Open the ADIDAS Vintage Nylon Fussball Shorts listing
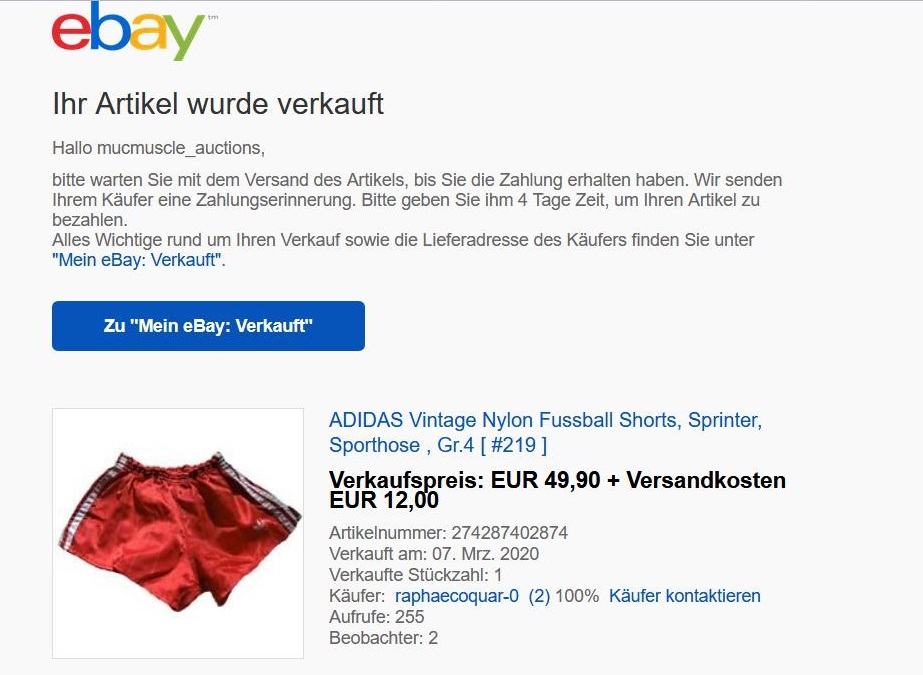 click(545, 433)
